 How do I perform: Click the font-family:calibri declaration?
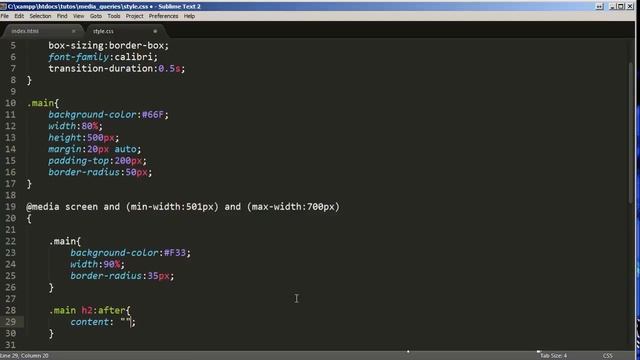tap(103, 57)
